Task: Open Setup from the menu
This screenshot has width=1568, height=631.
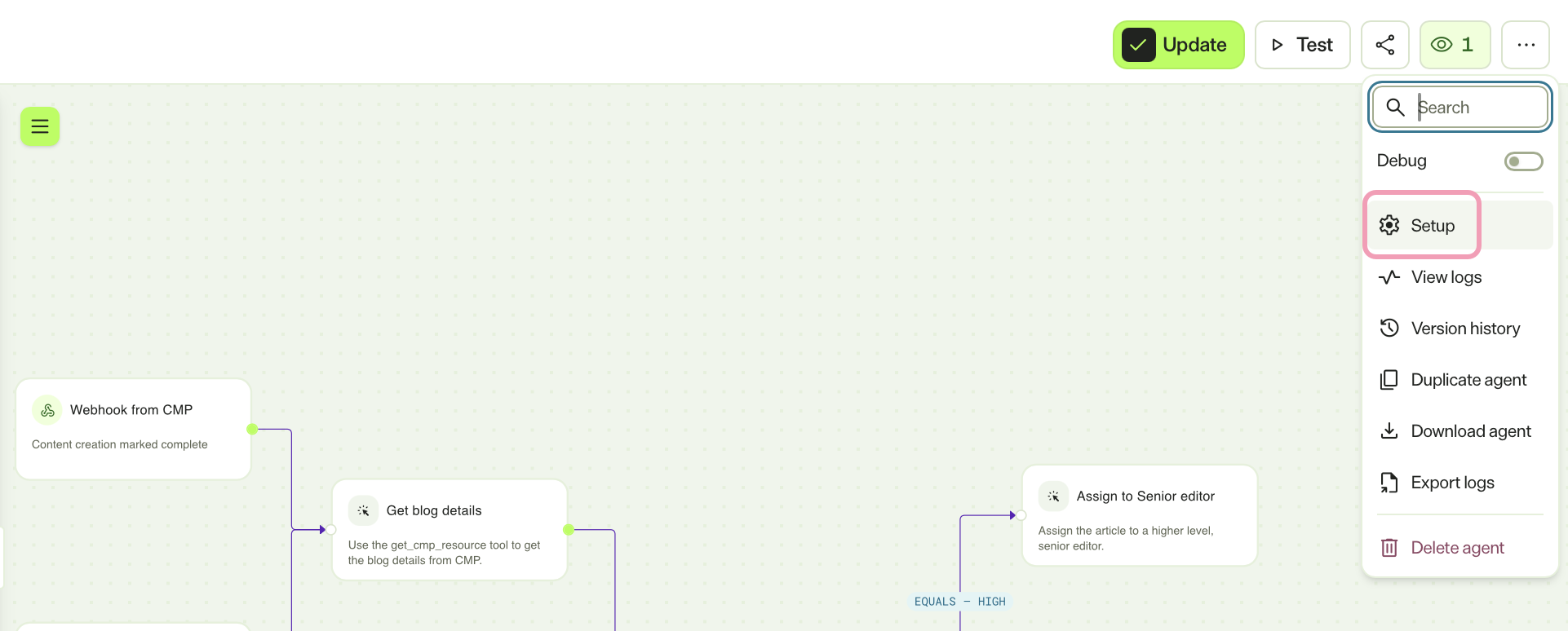Action: [1459, 225]
